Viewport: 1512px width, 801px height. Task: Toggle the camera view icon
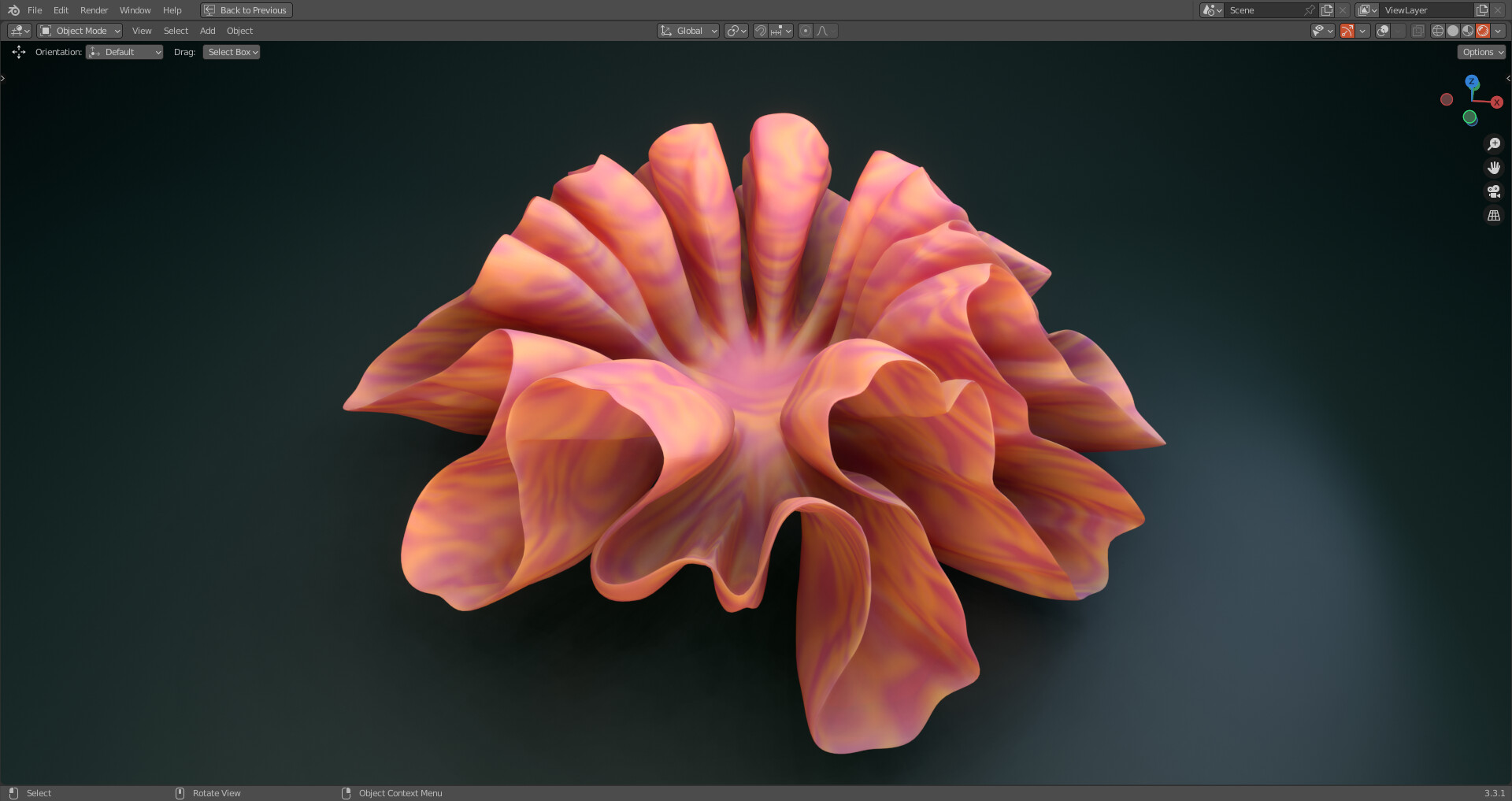tap(1494, 191)
